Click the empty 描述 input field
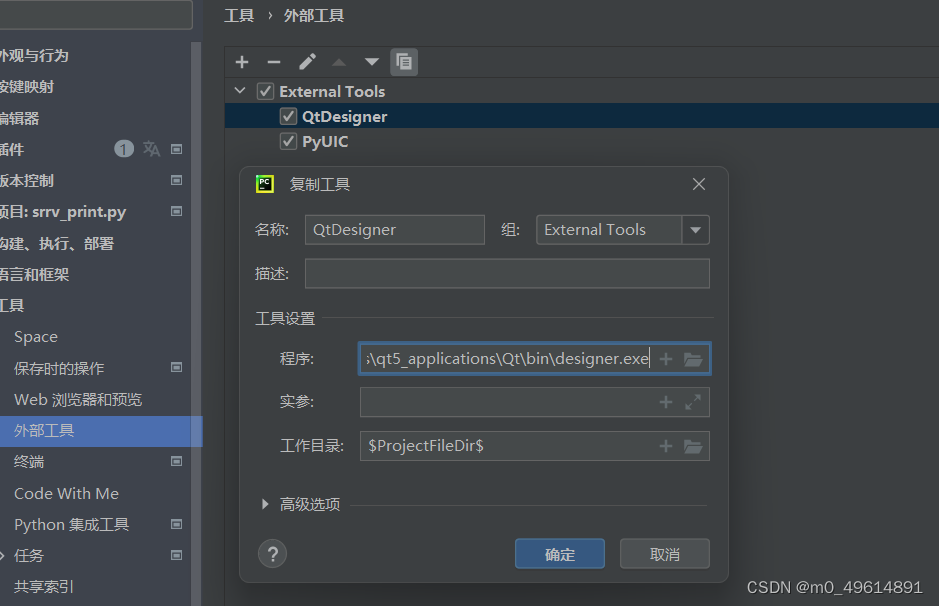The image size is (939, 606). [507, 274]
